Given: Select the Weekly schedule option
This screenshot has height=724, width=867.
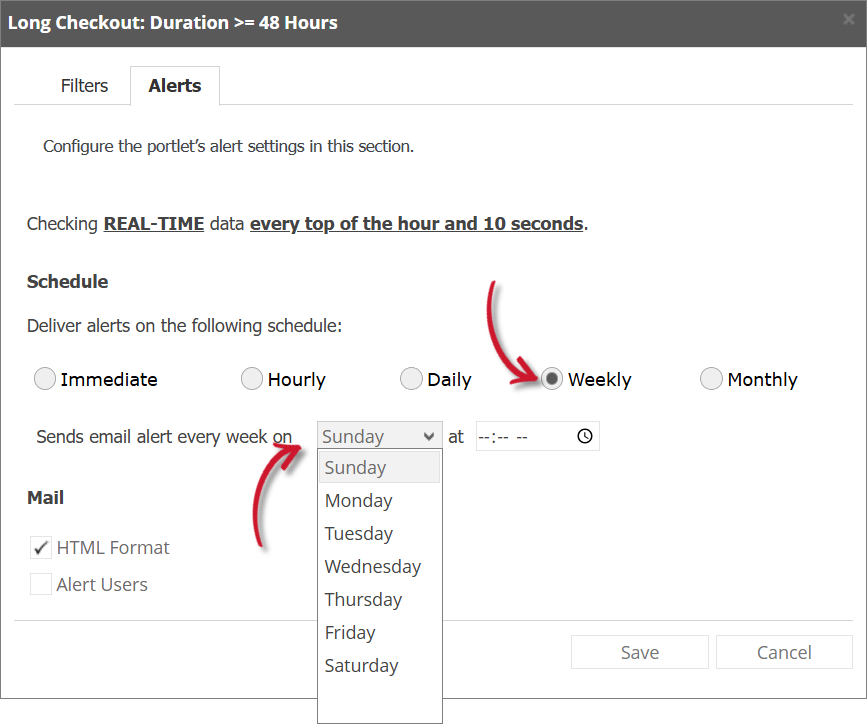Looking at the screenshot, I should tap(552, 379).
